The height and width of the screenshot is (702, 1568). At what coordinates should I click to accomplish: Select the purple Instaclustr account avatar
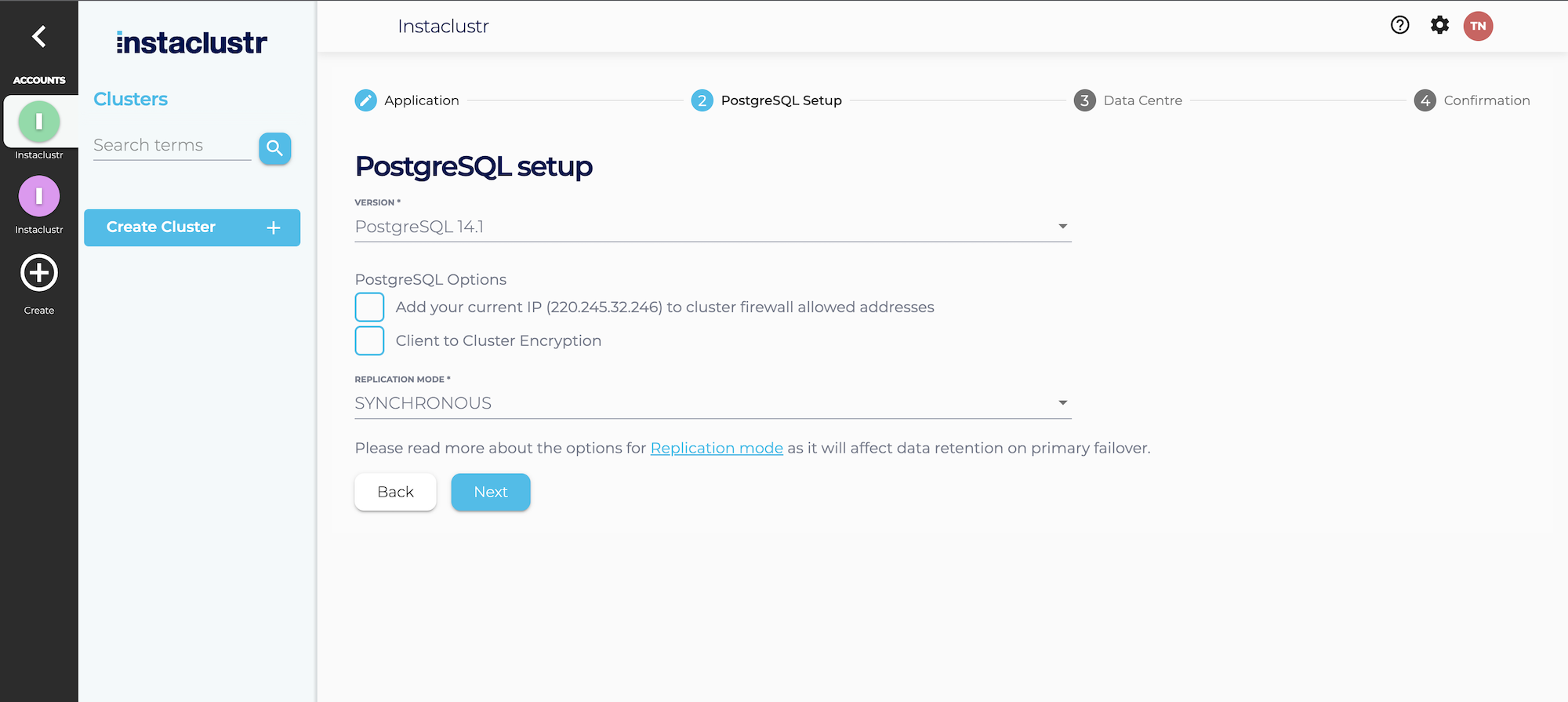click(x=39, y=196)
